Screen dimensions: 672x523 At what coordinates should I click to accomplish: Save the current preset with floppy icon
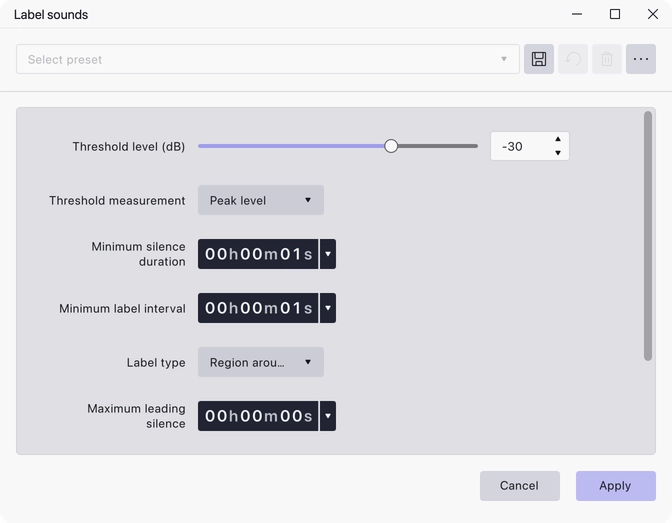pos(539,59)
